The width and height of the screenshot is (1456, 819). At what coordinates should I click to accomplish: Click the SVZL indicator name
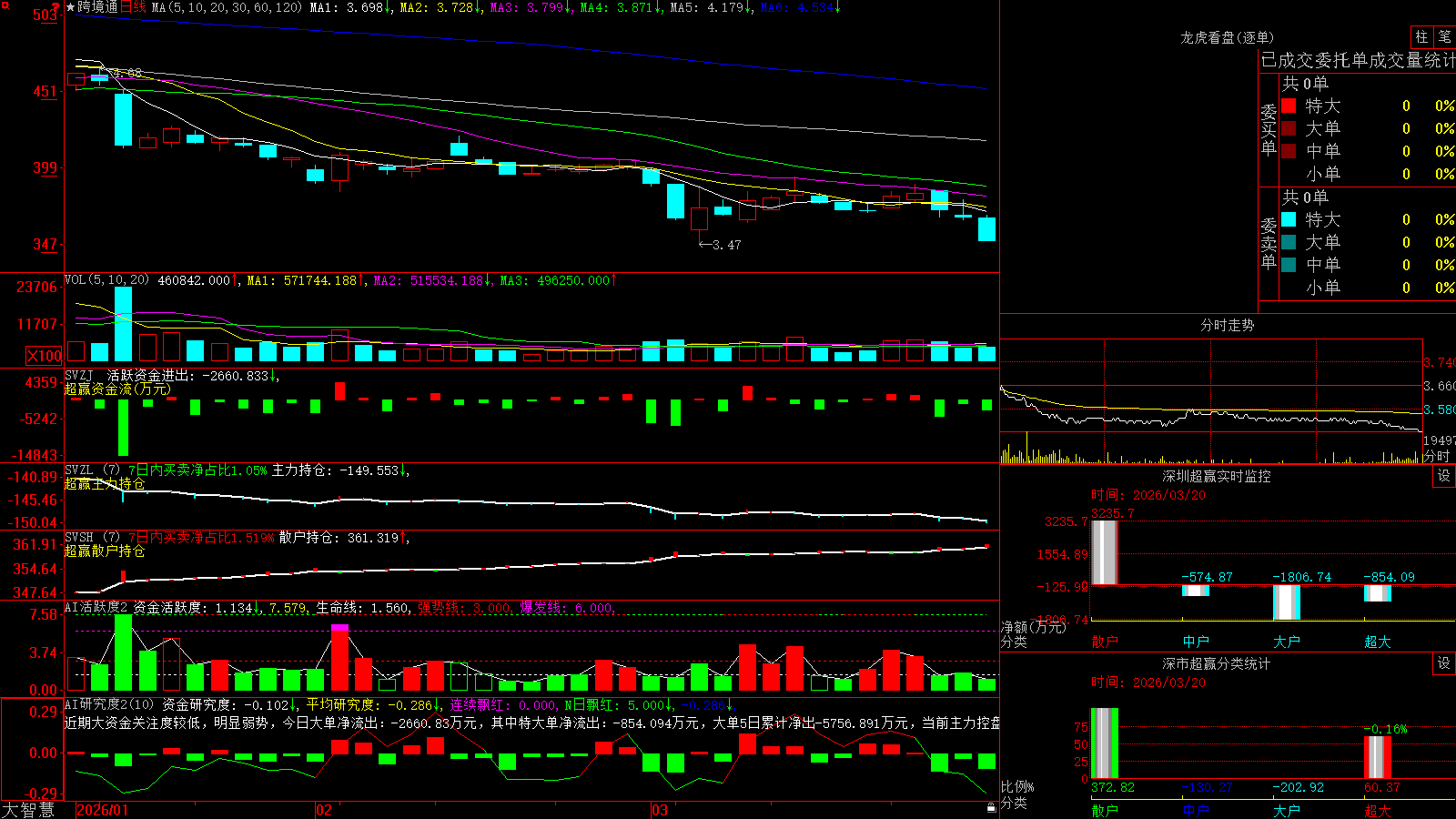[79, 470]
